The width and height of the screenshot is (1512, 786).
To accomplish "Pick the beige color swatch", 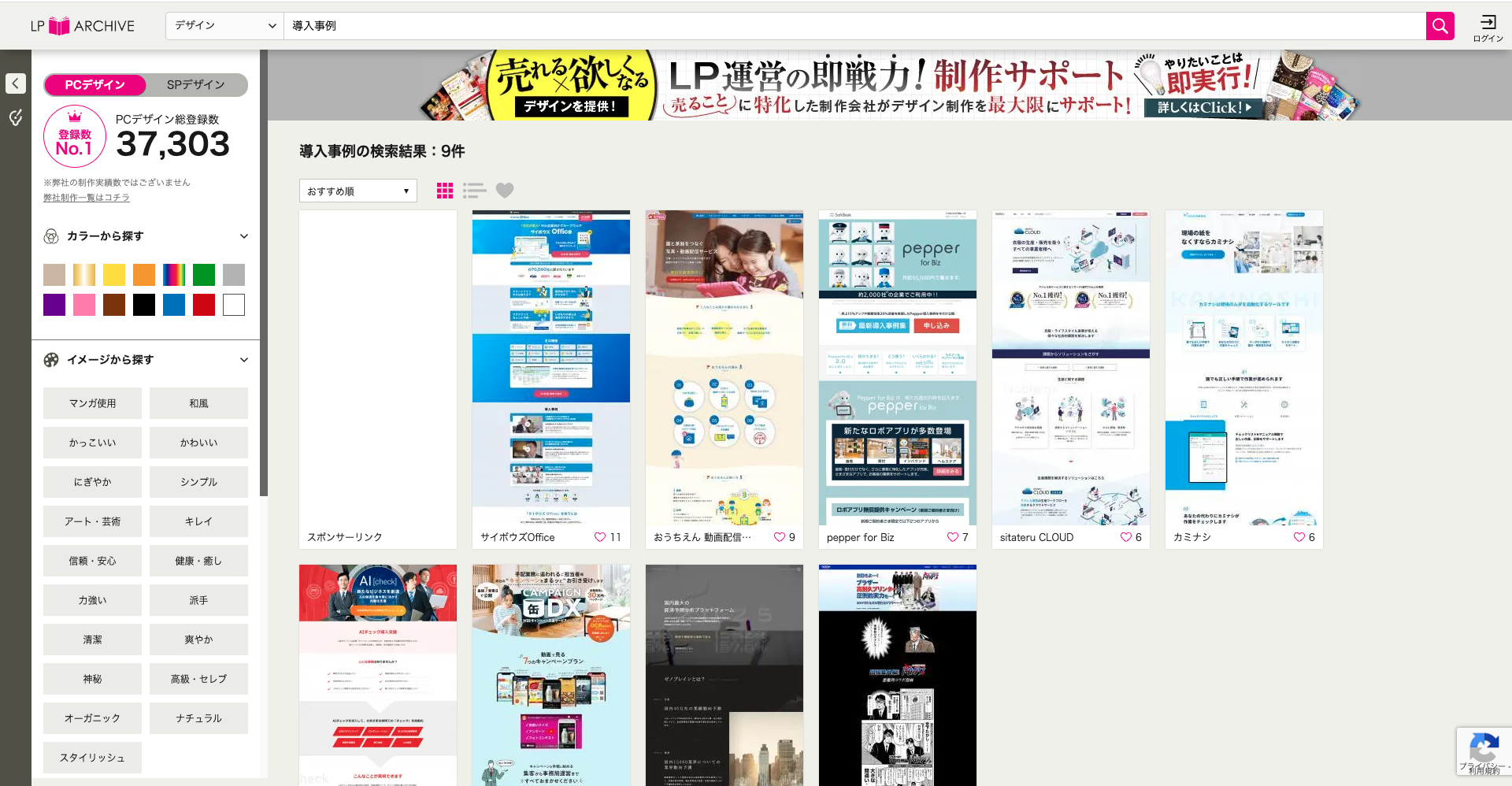I will pos(54,275).
